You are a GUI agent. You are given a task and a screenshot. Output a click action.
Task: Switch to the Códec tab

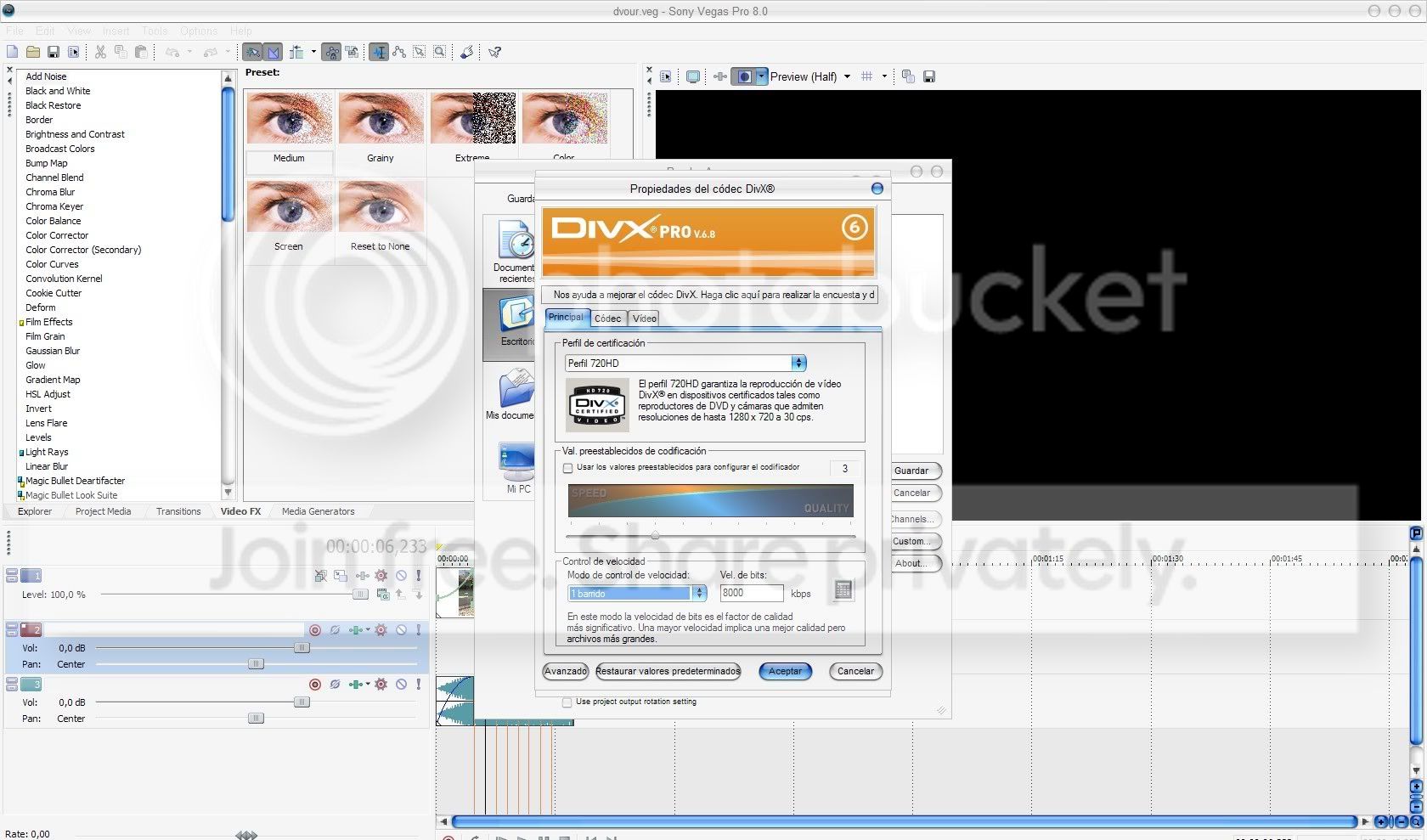pyautogui.click(x=608, y=319)
